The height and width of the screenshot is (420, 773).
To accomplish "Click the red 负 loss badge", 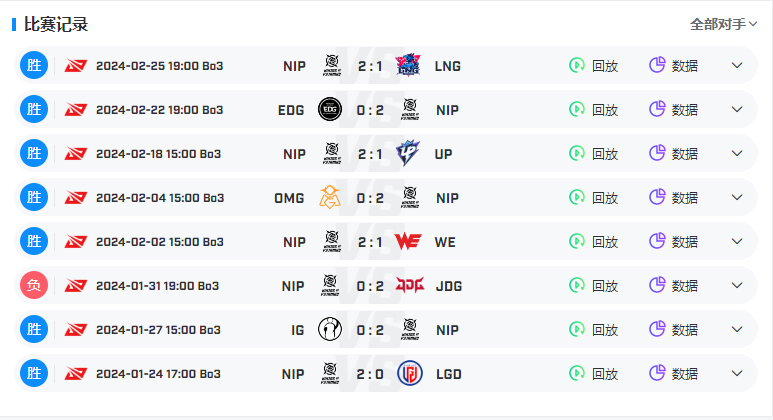I will [x=34, y=285].
